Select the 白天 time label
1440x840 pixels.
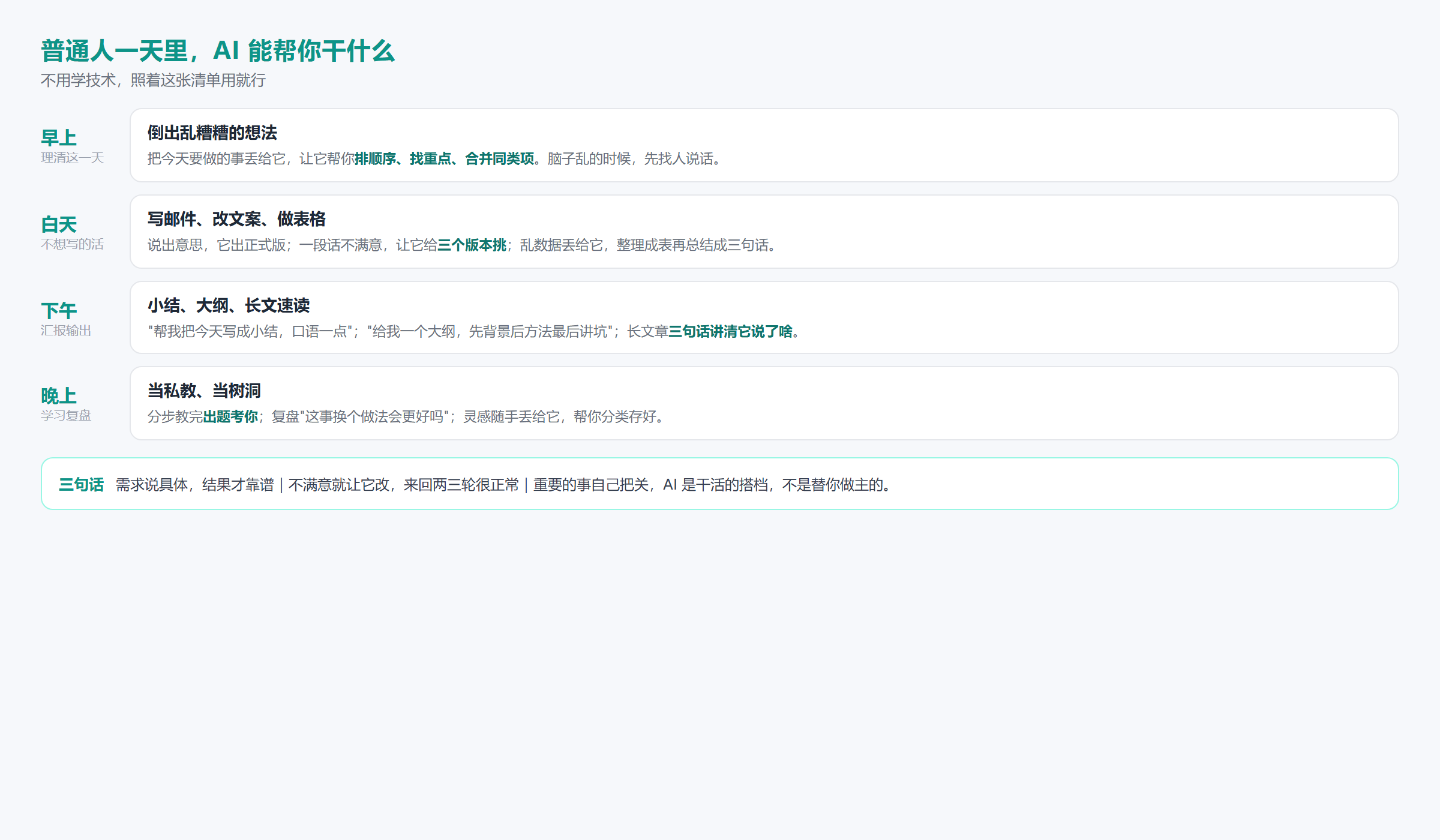(x=59, y=224)
